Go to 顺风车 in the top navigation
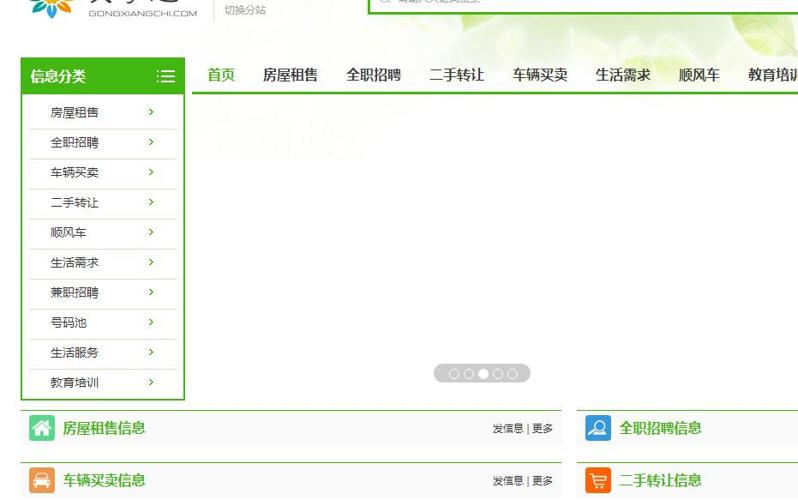This screenshot has height=500, width=798. pos(699,75)
